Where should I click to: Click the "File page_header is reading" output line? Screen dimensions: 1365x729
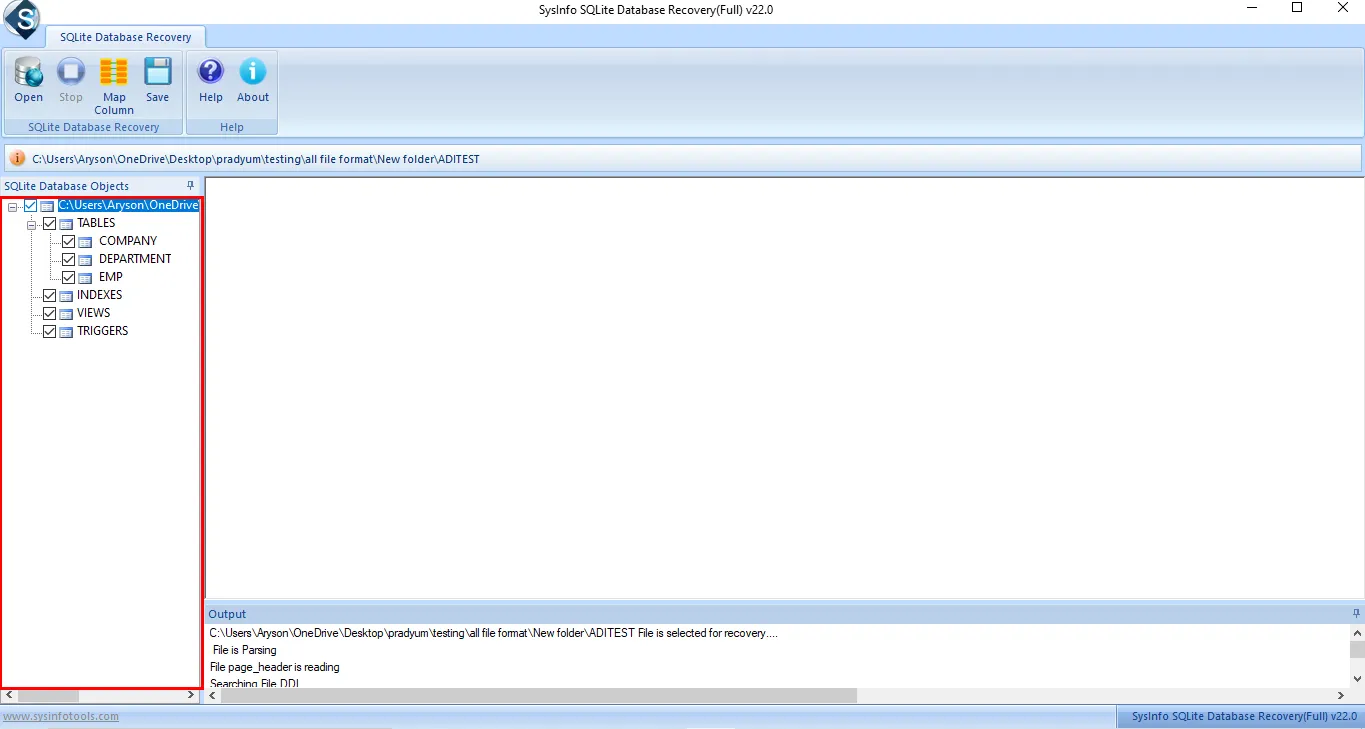pos(275,667)
